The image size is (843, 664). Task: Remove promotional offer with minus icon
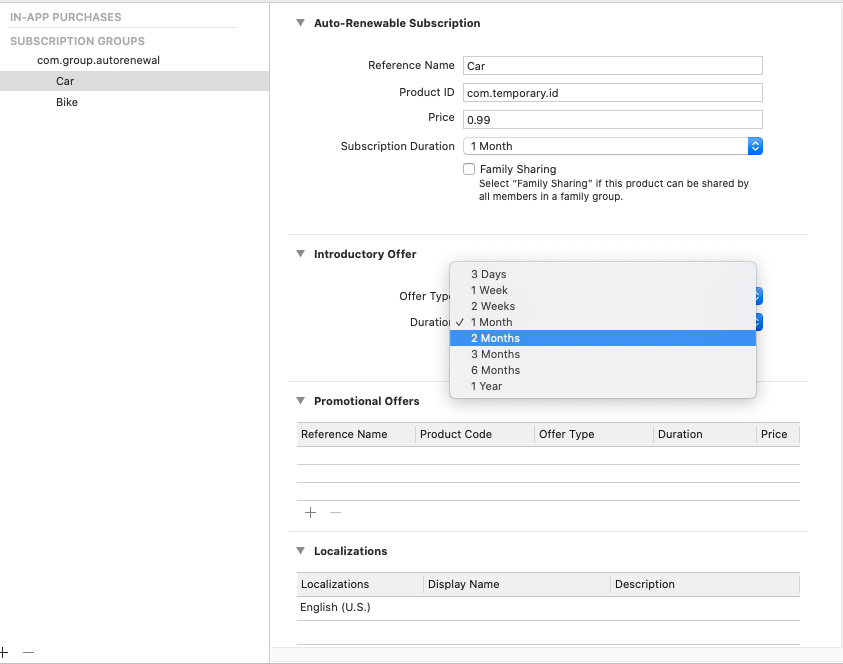(x=335, y=512)
